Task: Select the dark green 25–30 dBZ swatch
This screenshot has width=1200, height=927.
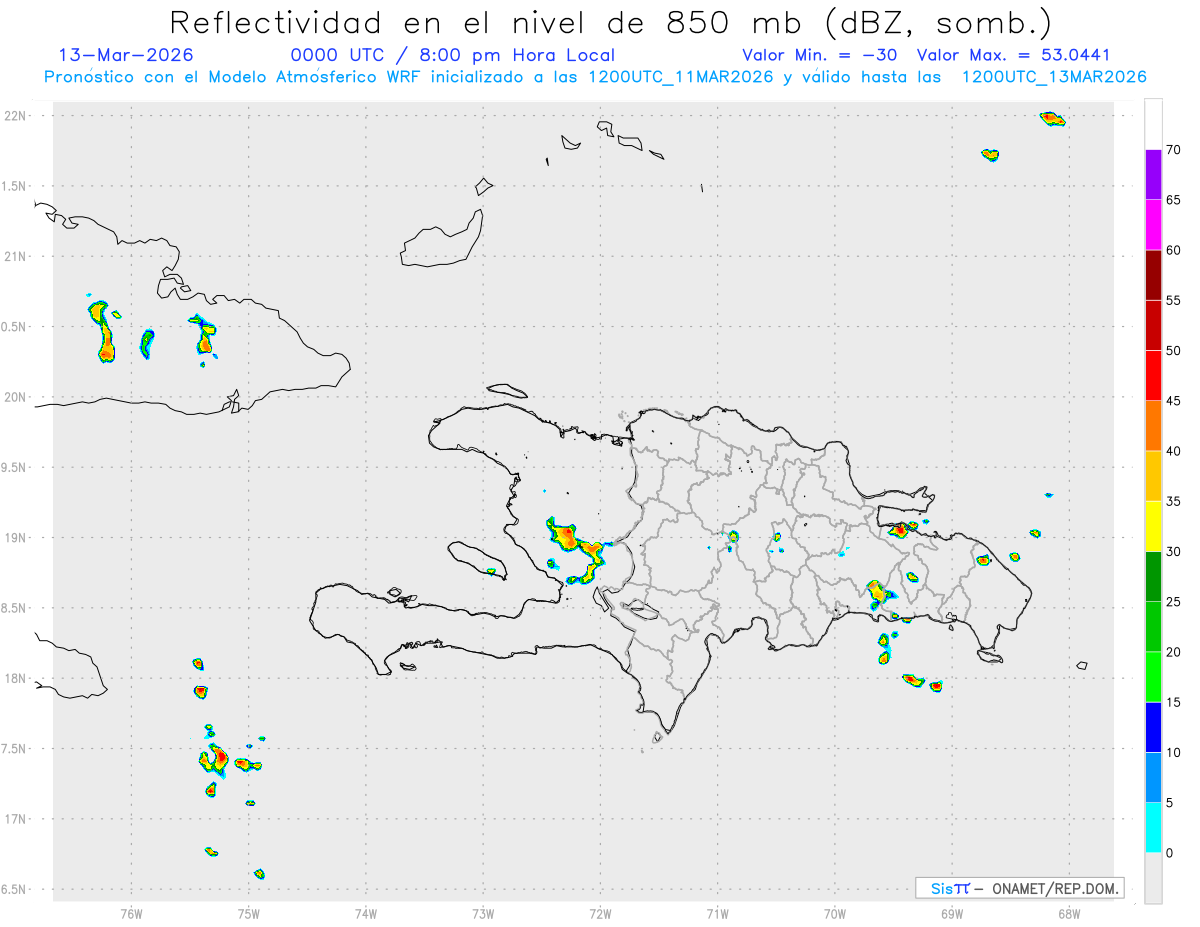Action: pyautogui.click(x=1153, y=577)
